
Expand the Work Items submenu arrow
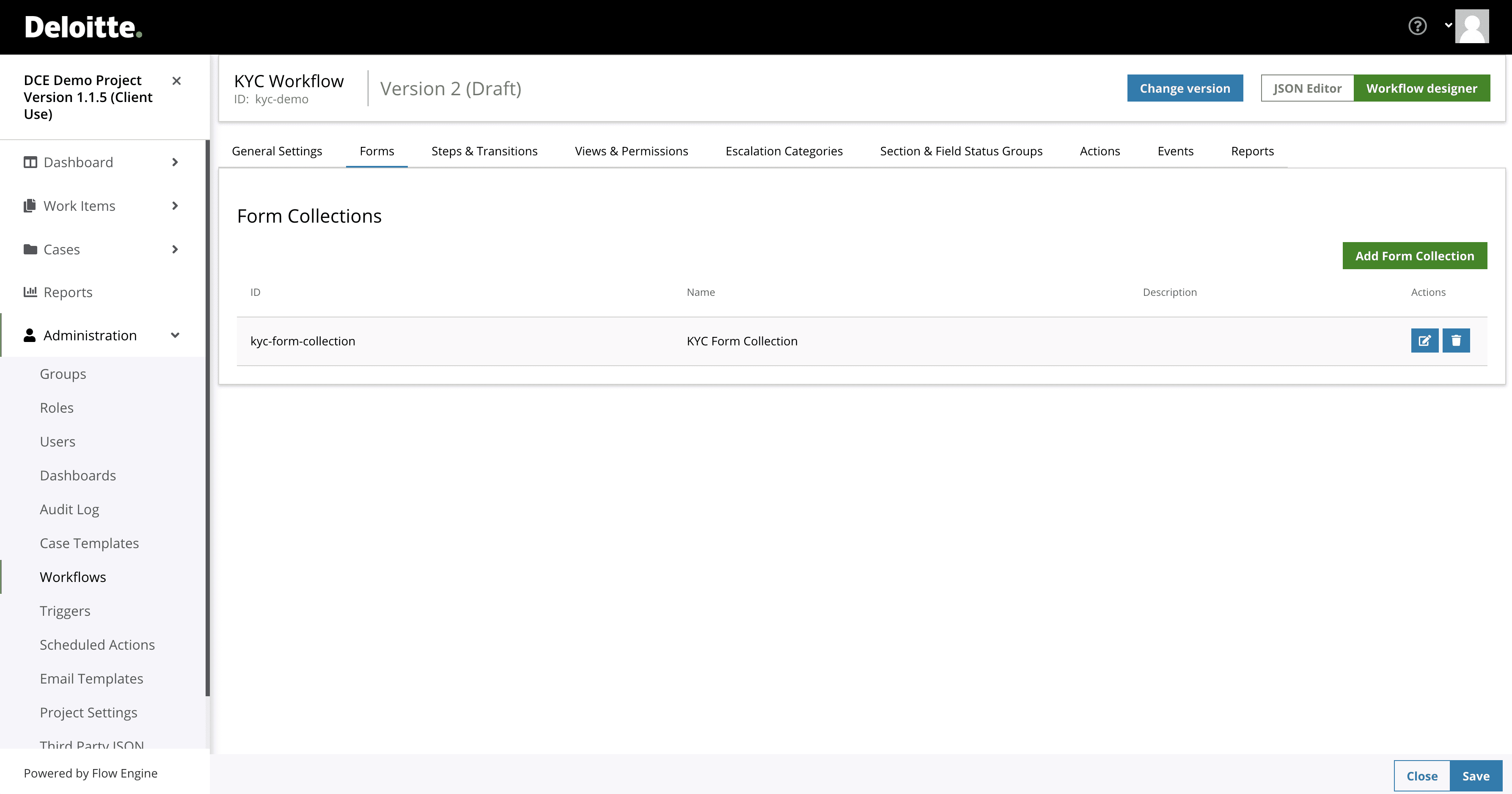click(x=175, y=206)
